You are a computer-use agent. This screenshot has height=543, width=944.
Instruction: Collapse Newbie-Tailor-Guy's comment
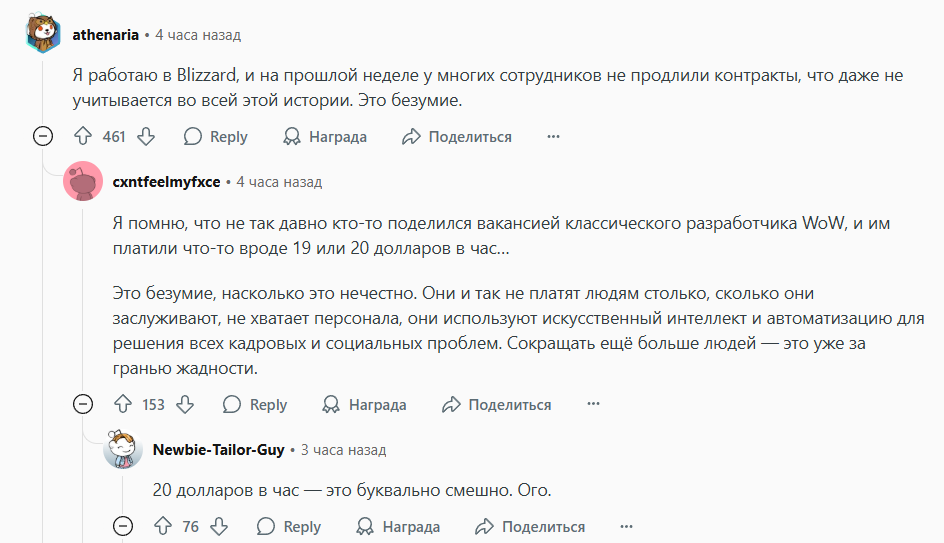coord(123,526)
